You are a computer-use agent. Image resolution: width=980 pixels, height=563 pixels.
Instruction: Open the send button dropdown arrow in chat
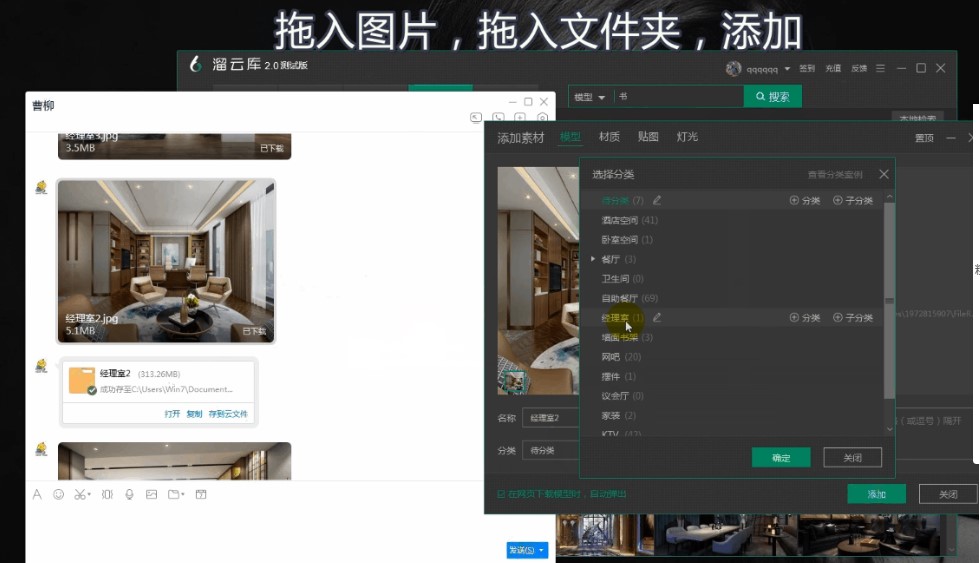click(x=541, y=550)
